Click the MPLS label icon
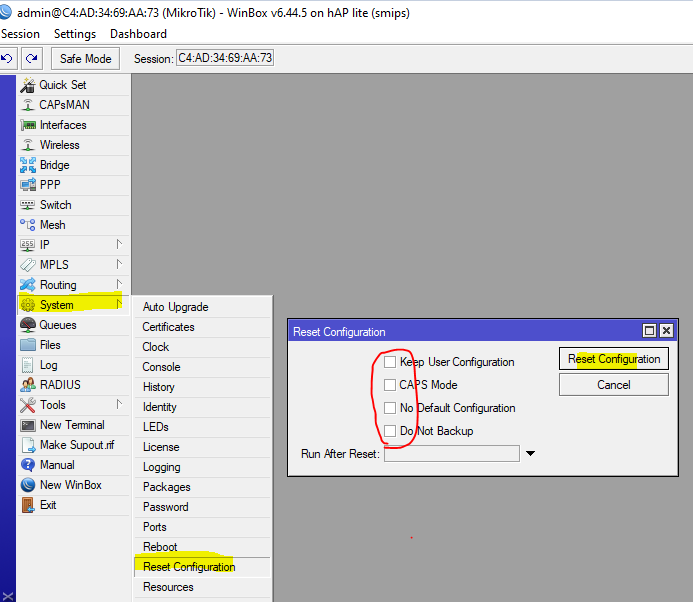Viewport: 693px width, 602px height. coord(27,265)
